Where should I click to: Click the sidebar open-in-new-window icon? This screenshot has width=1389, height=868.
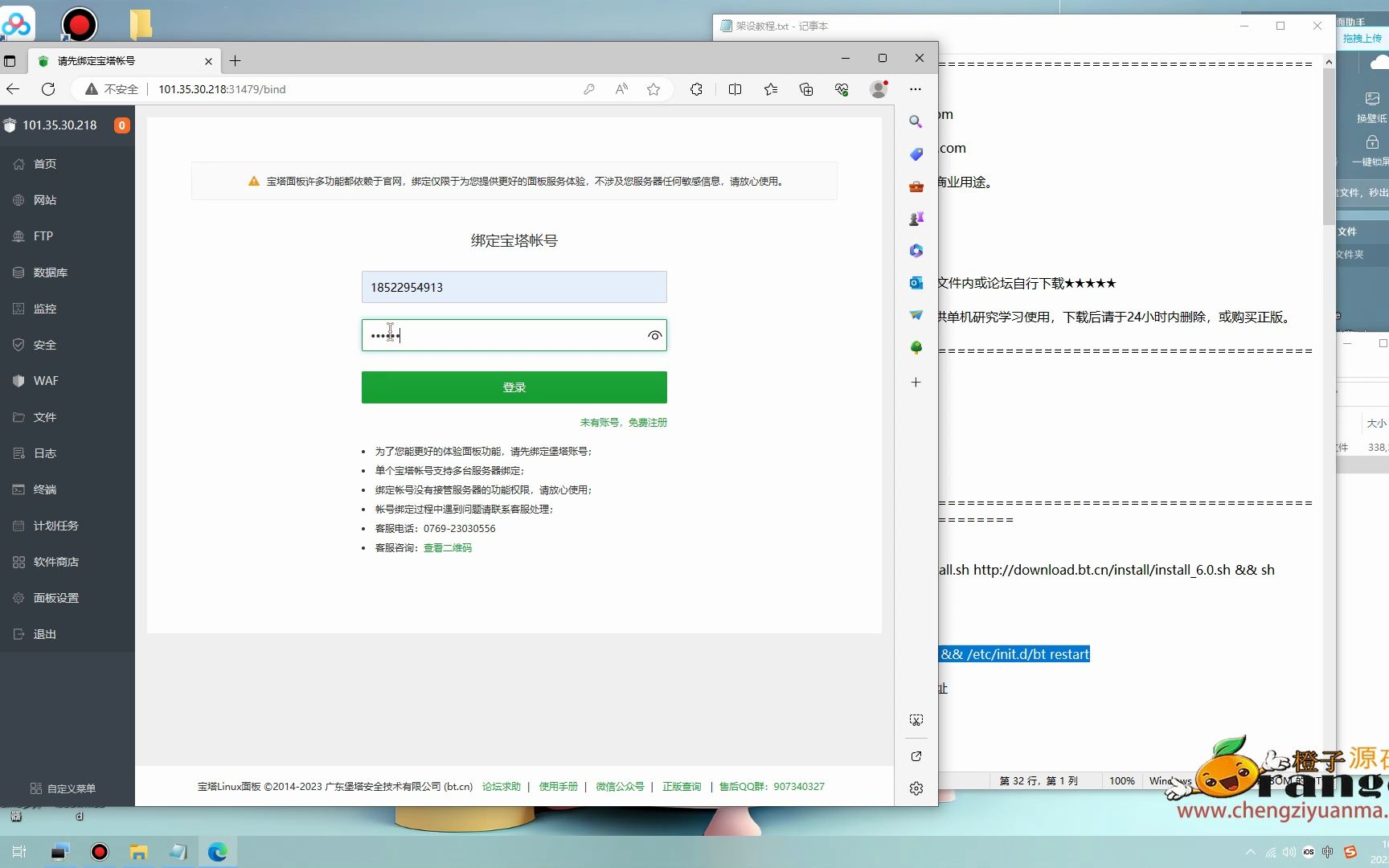click(x=916, y=756)
